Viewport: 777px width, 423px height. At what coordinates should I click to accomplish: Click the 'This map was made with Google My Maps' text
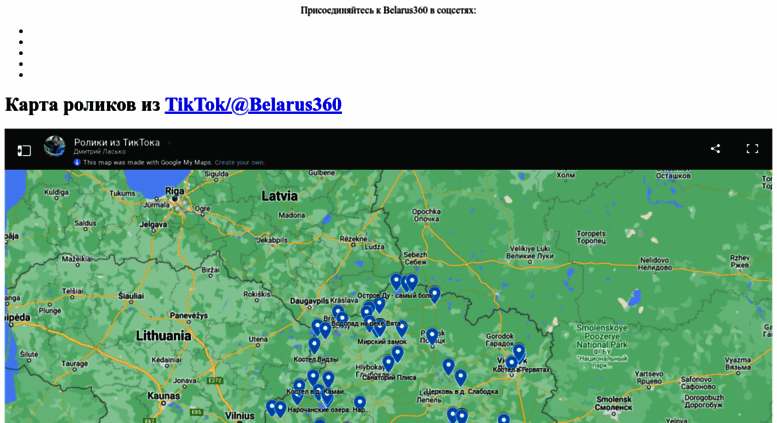[147, 162]
